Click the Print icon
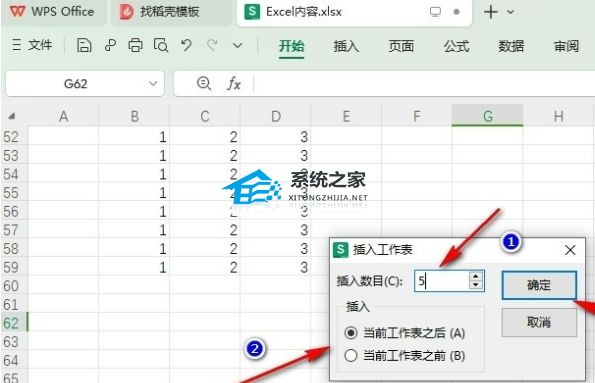The width and height of the screenshot is (595, 383). point(135,46)
